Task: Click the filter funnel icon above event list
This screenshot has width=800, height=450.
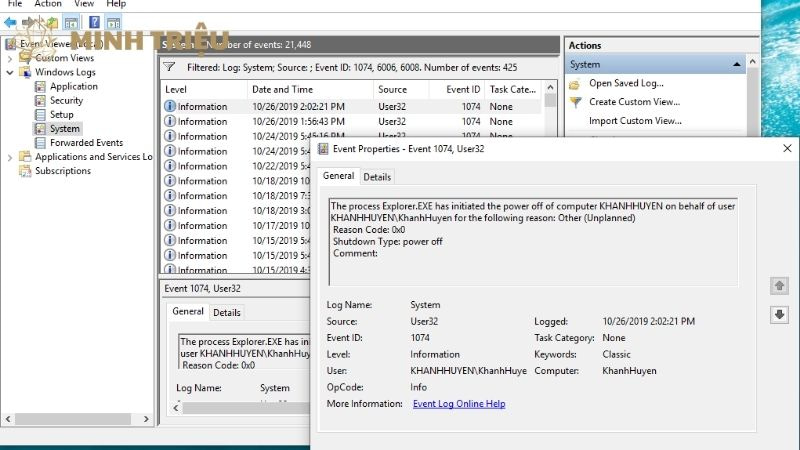Action: tap(168, 67)
